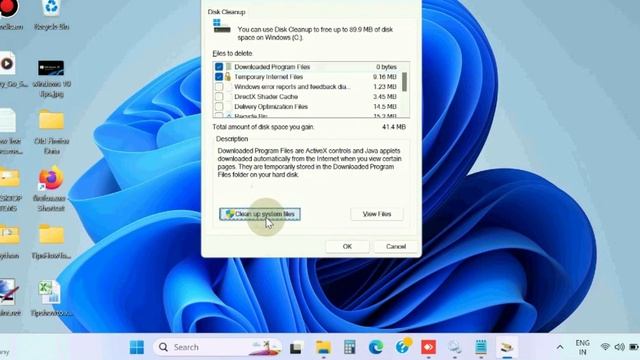This screenshot has width=640, height=360.
Task: Click the 41.4 MB total space value
Action: (394, 127)
